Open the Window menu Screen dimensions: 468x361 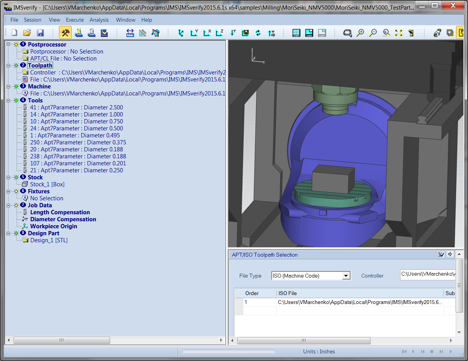125,20
